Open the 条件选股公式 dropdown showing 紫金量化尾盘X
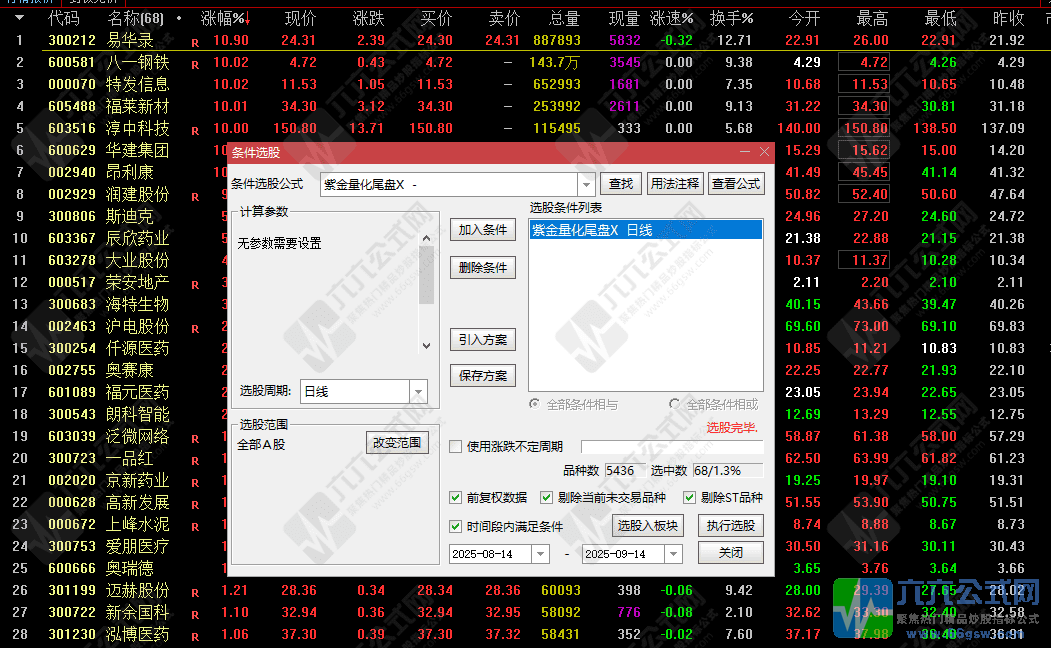1051x648 pixels. pos(587,184)
